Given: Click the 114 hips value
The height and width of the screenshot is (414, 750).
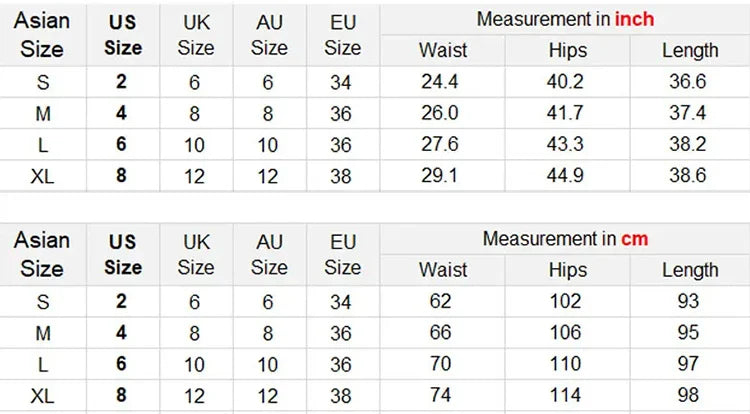Looking at the screenshot, I should [567, 395].
